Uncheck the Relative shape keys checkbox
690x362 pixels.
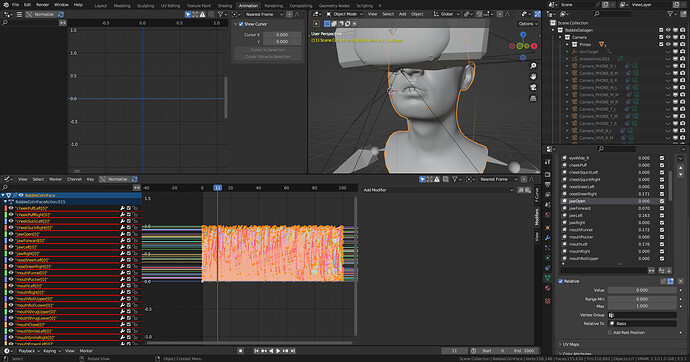(x=561, y=281)
